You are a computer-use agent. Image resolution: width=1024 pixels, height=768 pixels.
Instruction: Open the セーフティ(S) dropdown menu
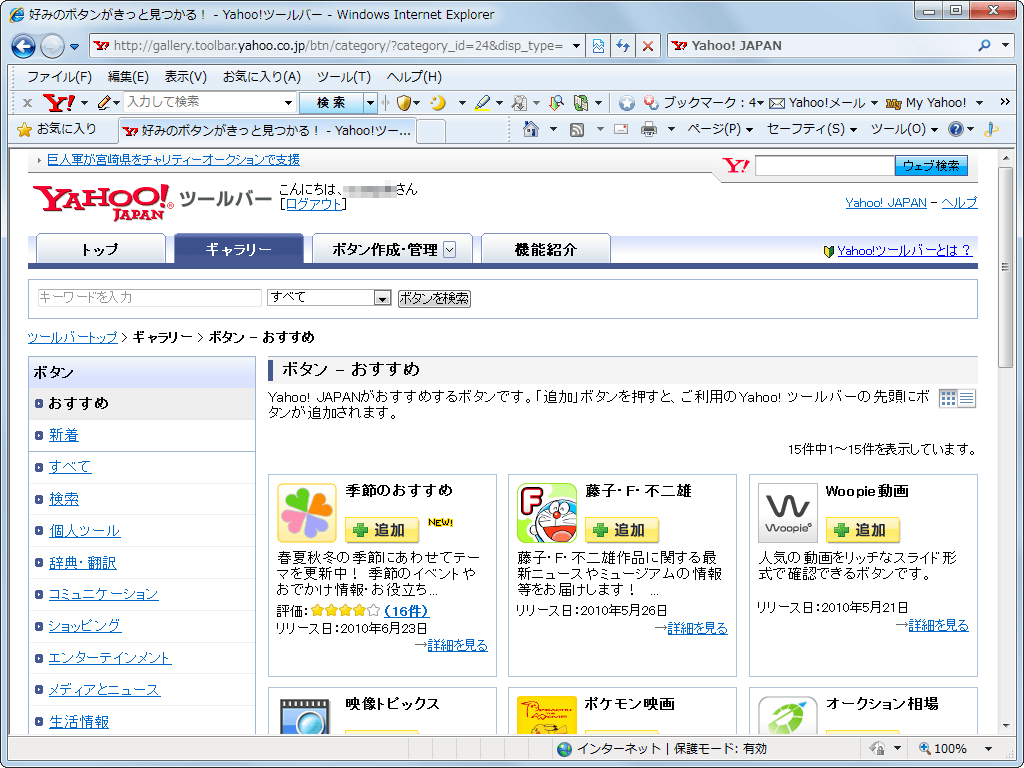(x=812, y=129)
